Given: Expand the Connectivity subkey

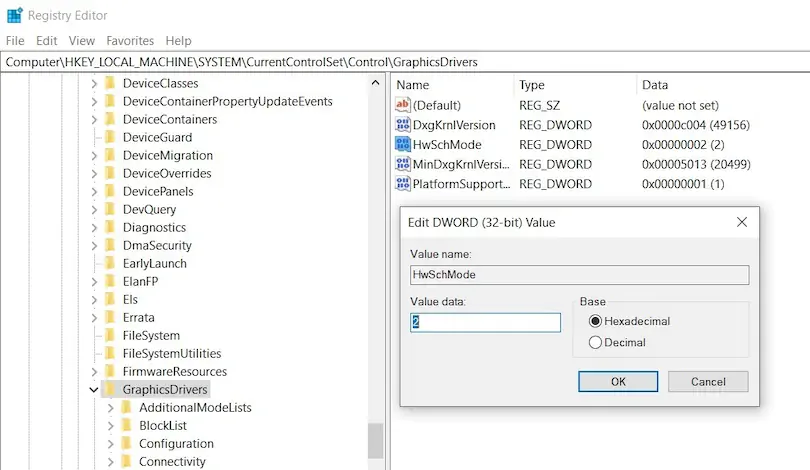Looking at the screenshot, I should point(111,462).
